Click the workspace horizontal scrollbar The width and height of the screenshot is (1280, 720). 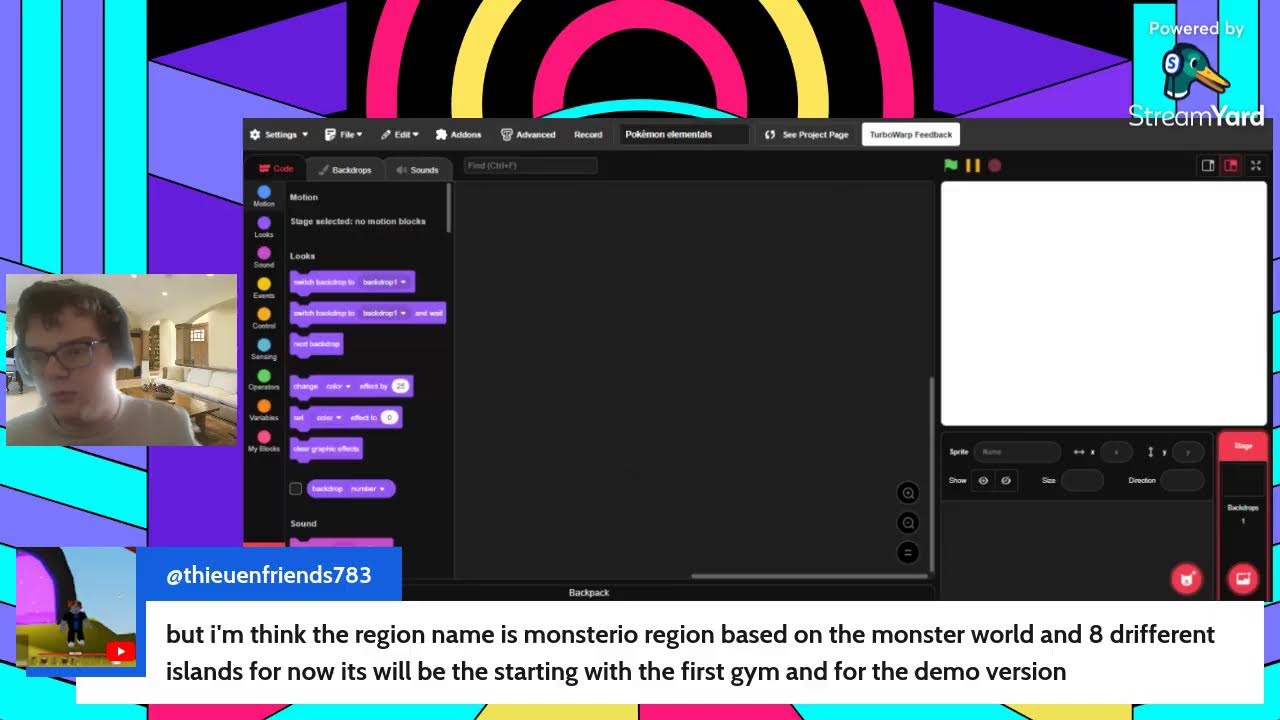809,576
